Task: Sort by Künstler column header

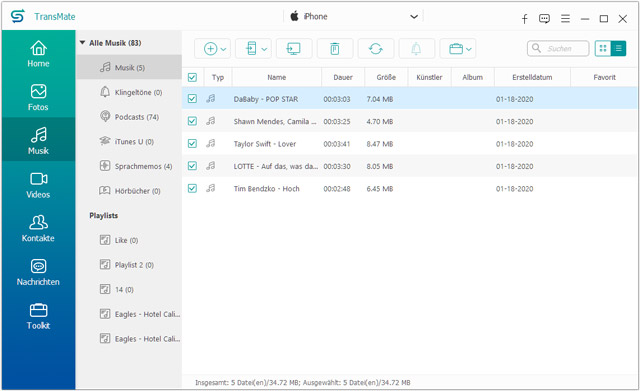Action: click(429, 77)
